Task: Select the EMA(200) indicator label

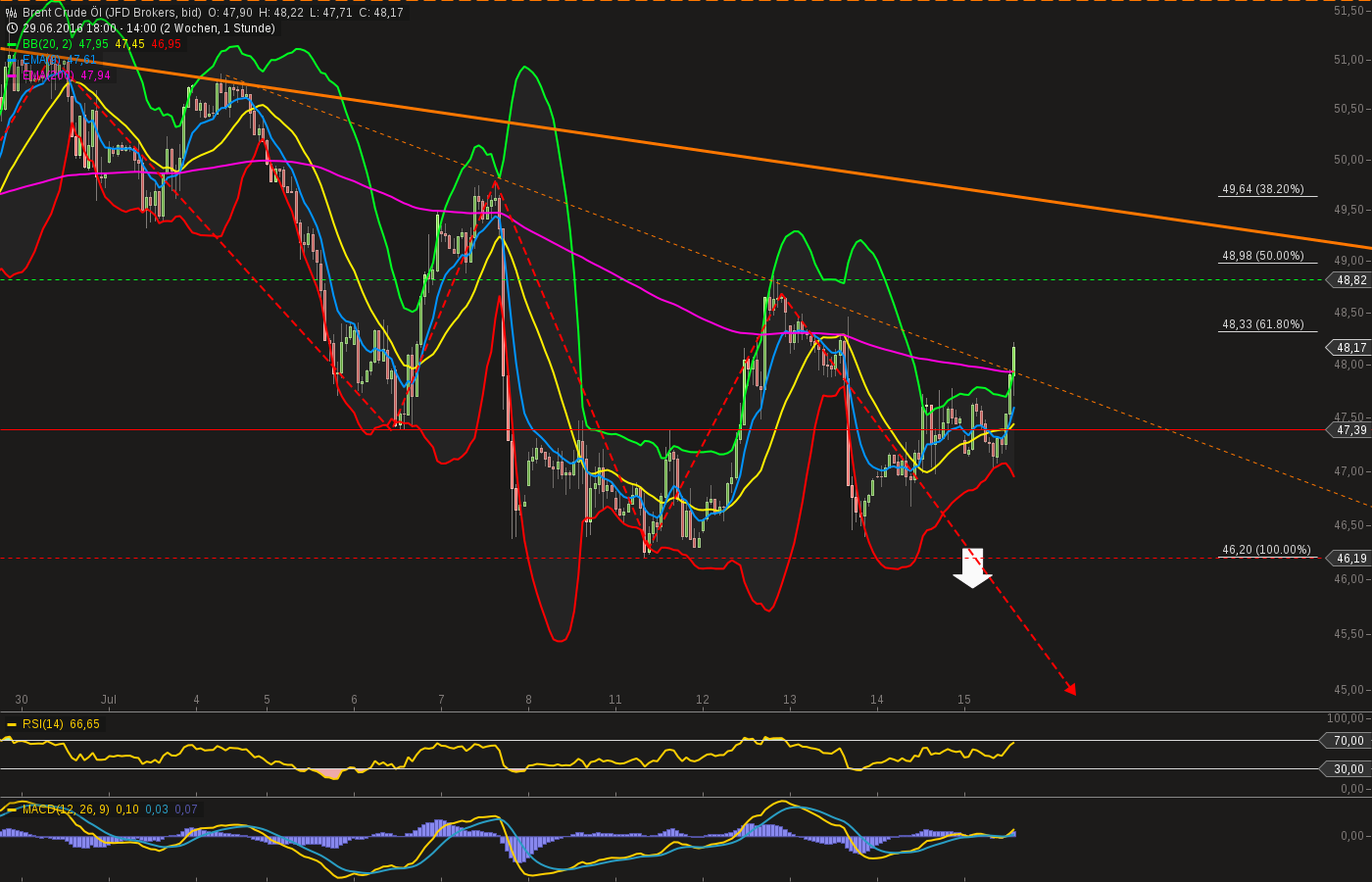Action: (48, 75)
